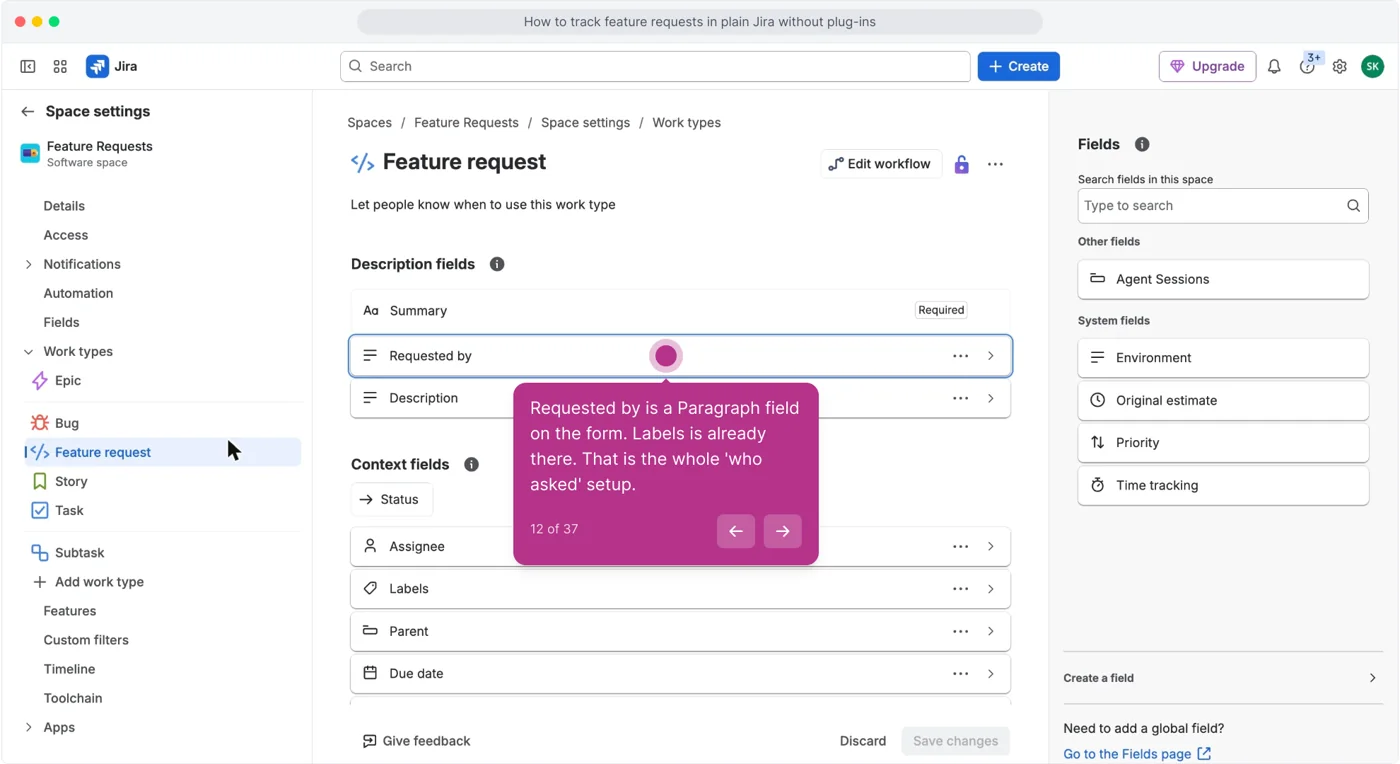Click the info icon beside the Fields heading
The image size is (1400, 764).
coord(1142,144)
